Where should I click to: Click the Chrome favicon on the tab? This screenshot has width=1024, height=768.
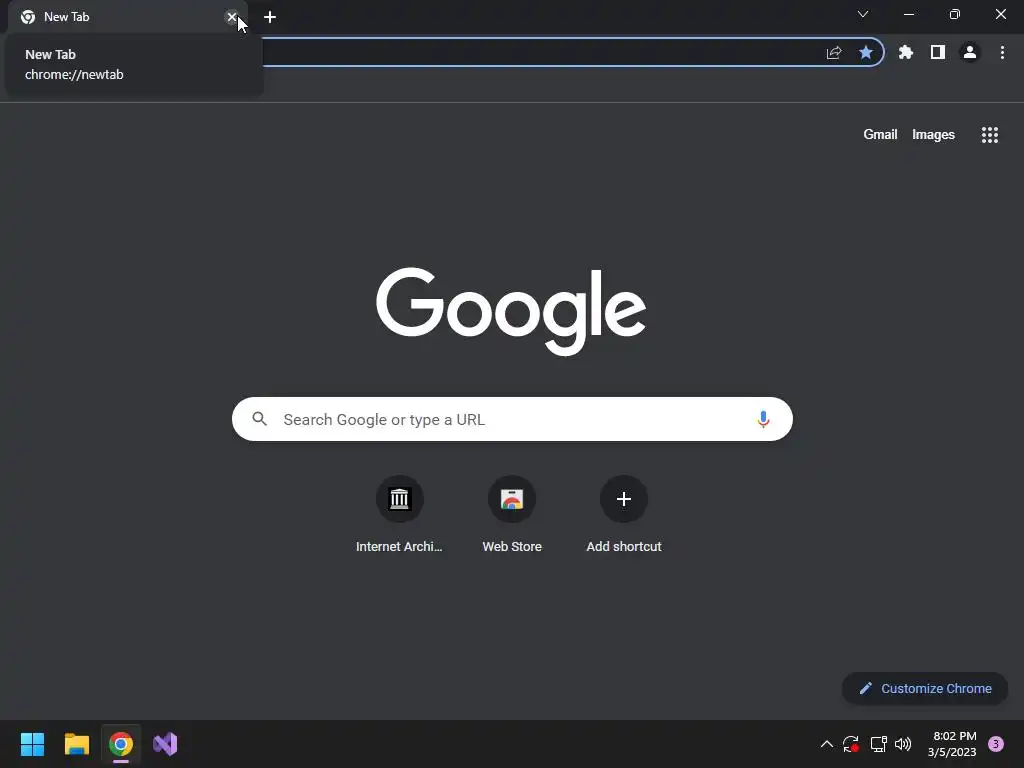[28, 17]
